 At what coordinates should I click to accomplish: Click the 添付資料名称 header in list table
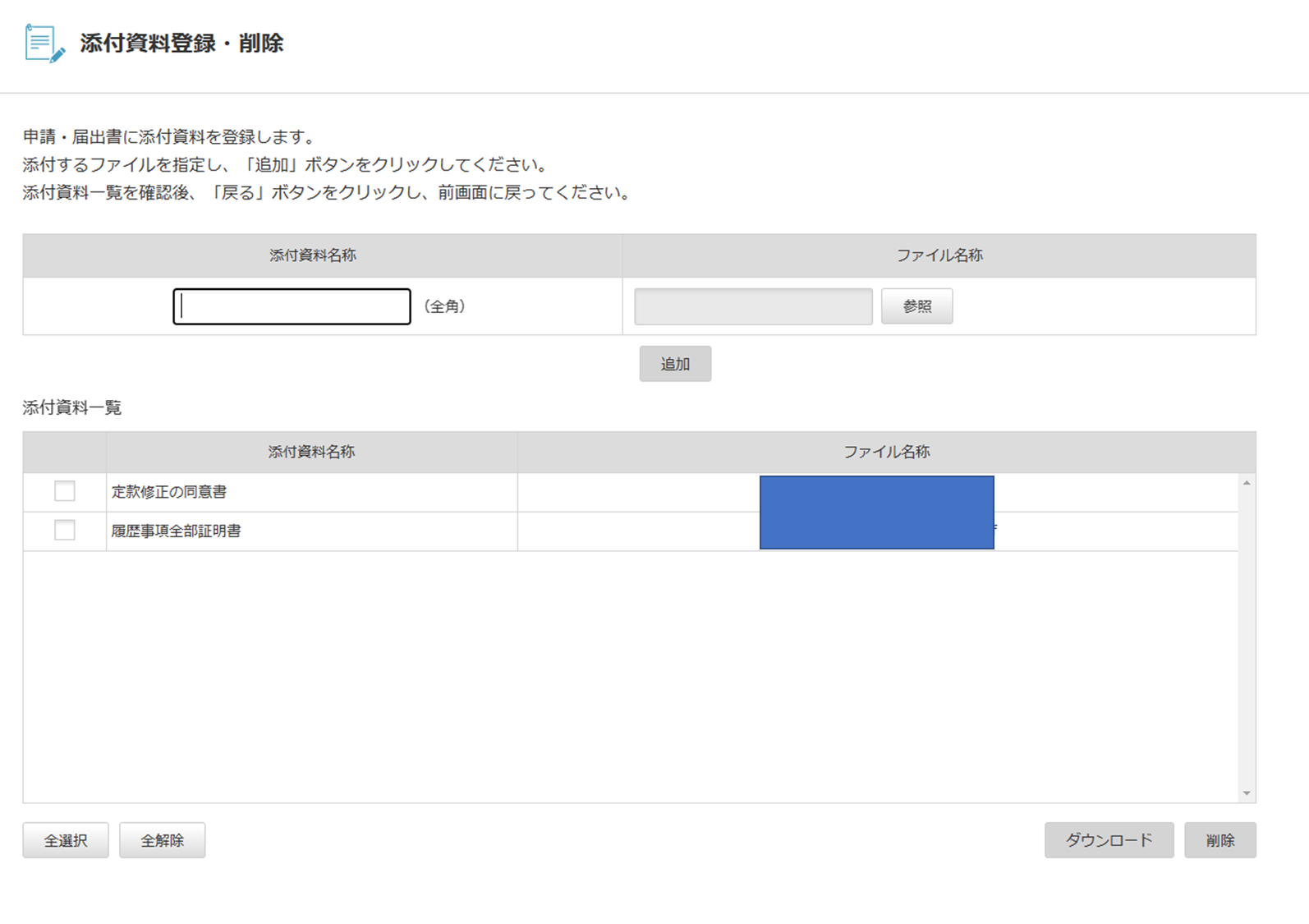point(311,452)
